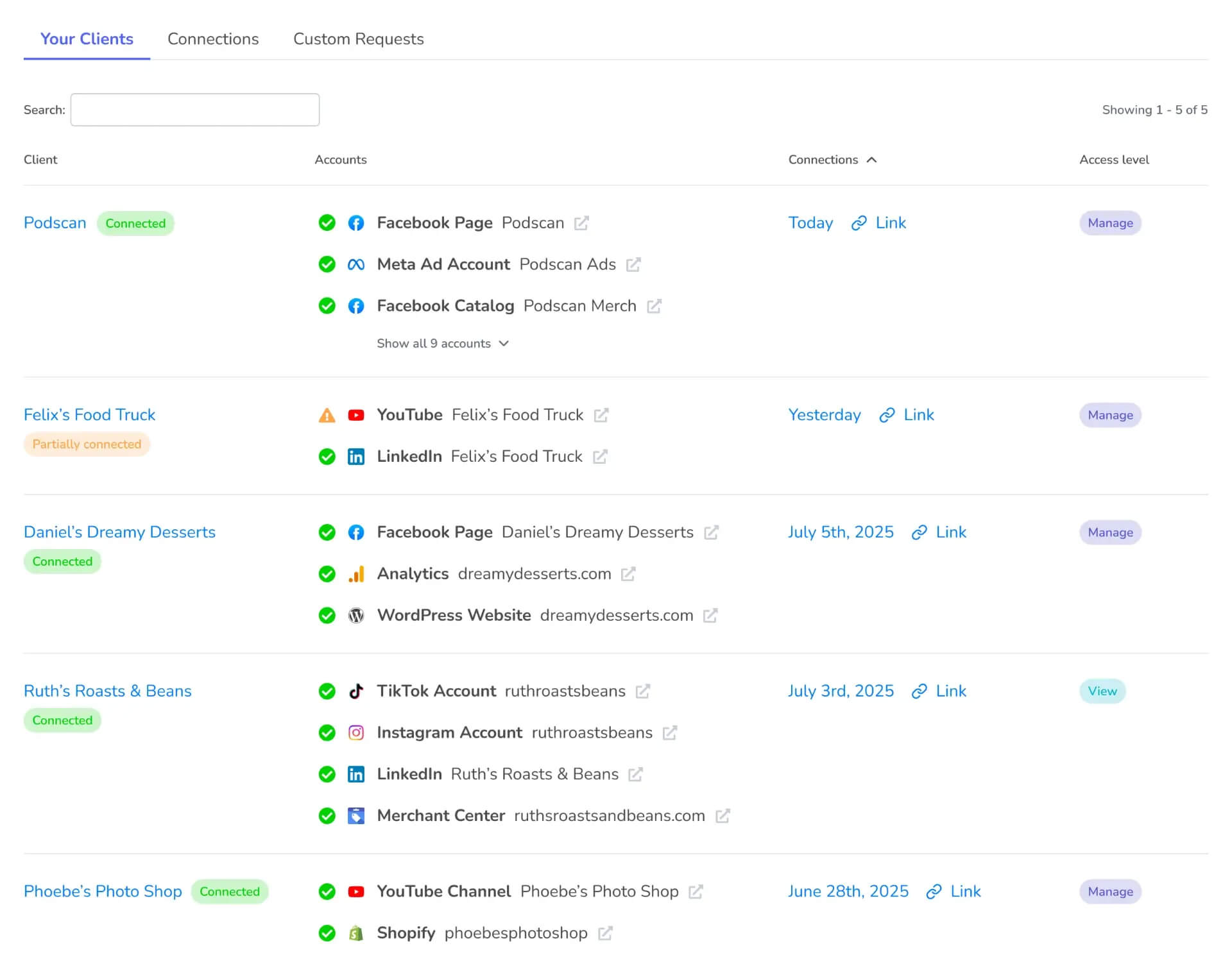Focus the client Search field
This screenshot has height=964, width=1232.
click(x=195, y=110)
